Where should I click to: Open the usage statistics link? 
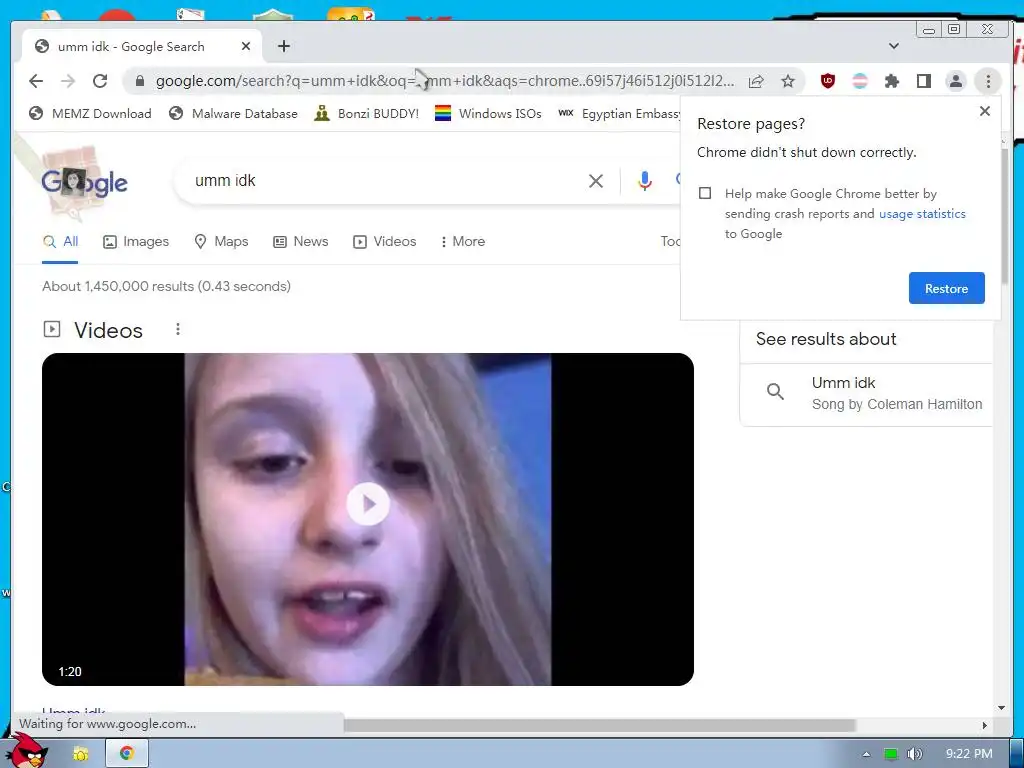click(x=922, y=214)
